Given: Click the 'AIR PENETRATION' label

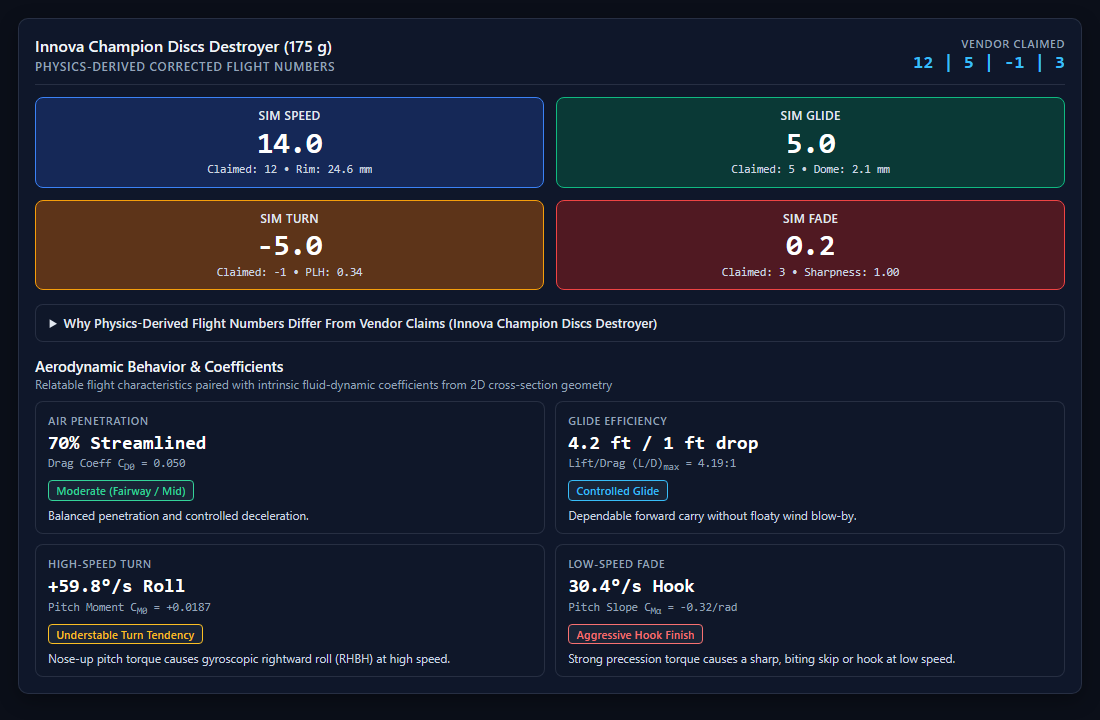Looking at the screenshot, I should coord(98,421).
